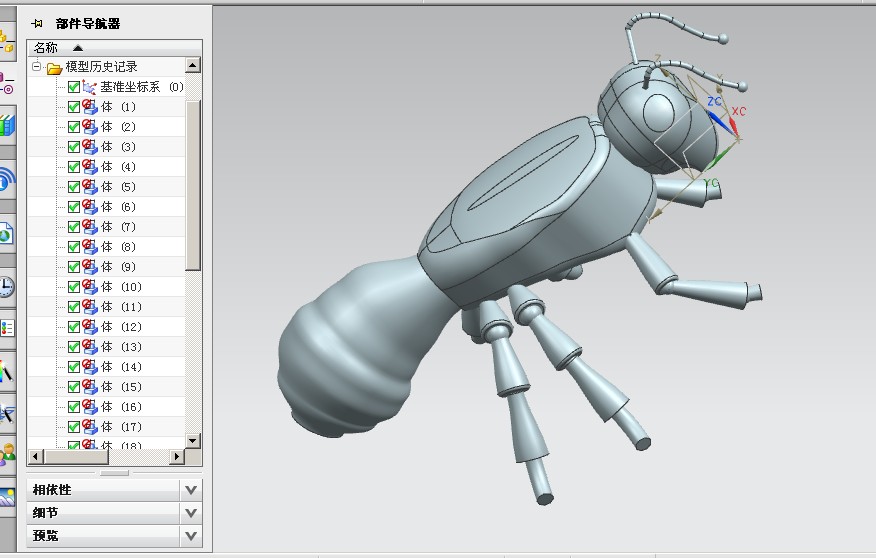The width and height of the screenshot is (876, 558).
Task: Open the Assembly Navigator sidebar tab
Action: pyautogui.click(x=6, y=42)
